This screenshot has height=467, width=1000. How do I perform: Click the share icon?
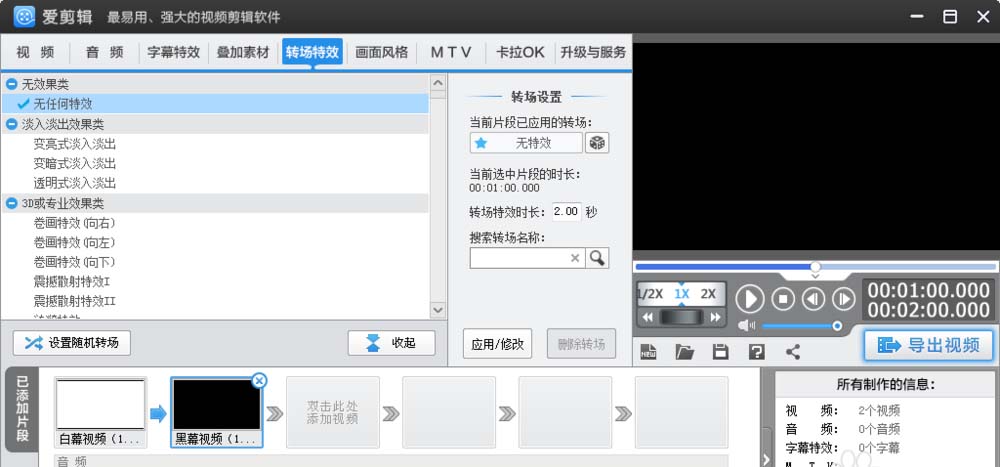click(793, 352)
